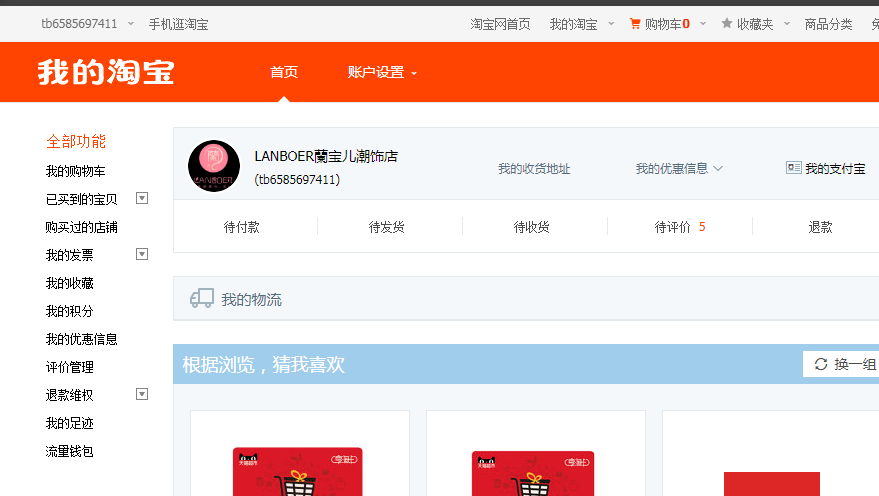
Task: Click the shopping cart icon in top bar
Action: (635, 24)
